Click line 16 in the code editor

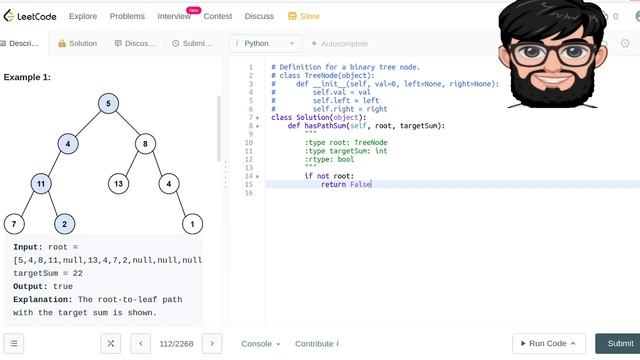point(452,193)
